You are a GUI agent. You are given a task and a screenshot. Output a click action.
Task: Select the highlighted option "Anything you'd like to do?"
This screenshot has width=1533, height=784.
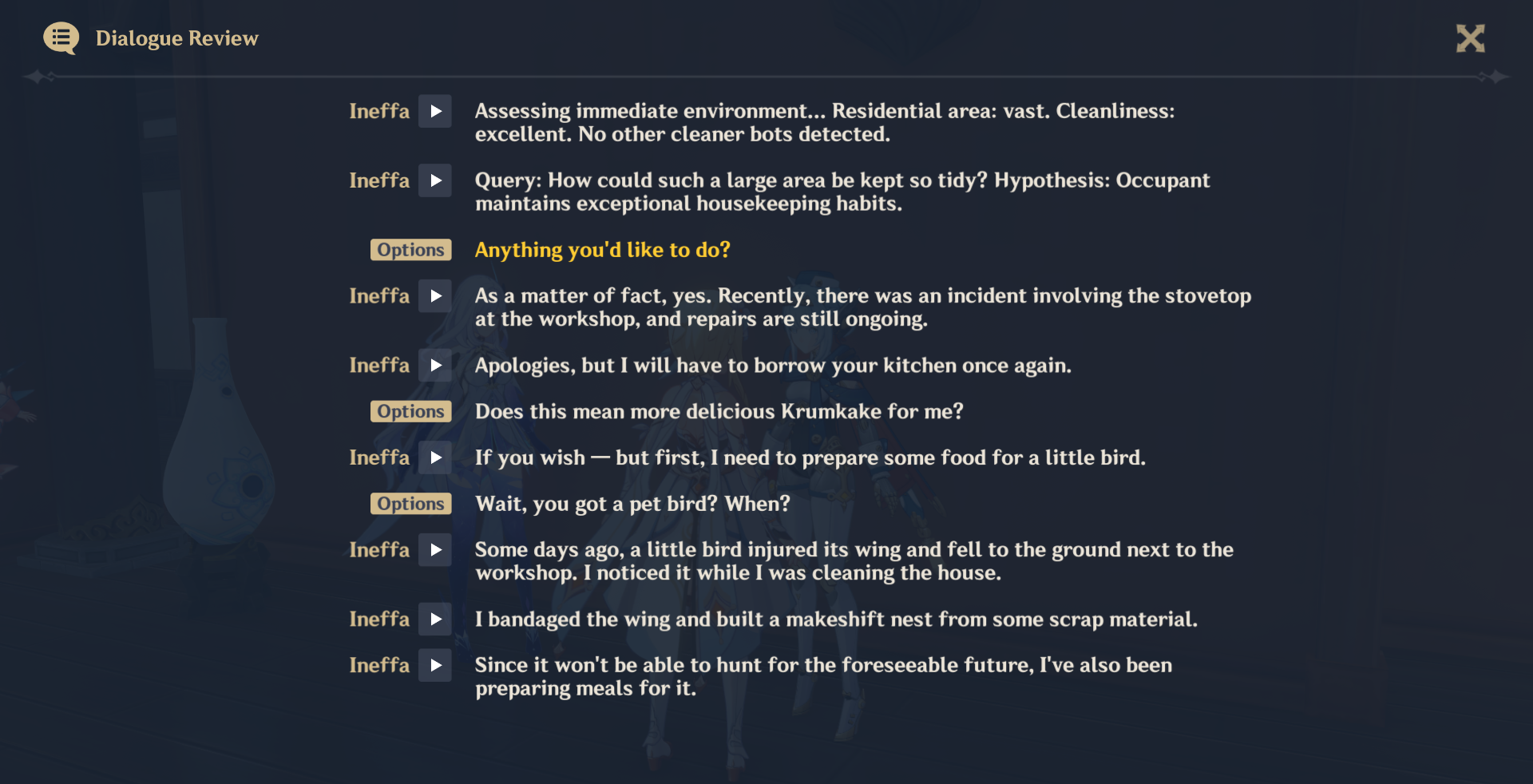pyautogui.click(x=602, y=250)
